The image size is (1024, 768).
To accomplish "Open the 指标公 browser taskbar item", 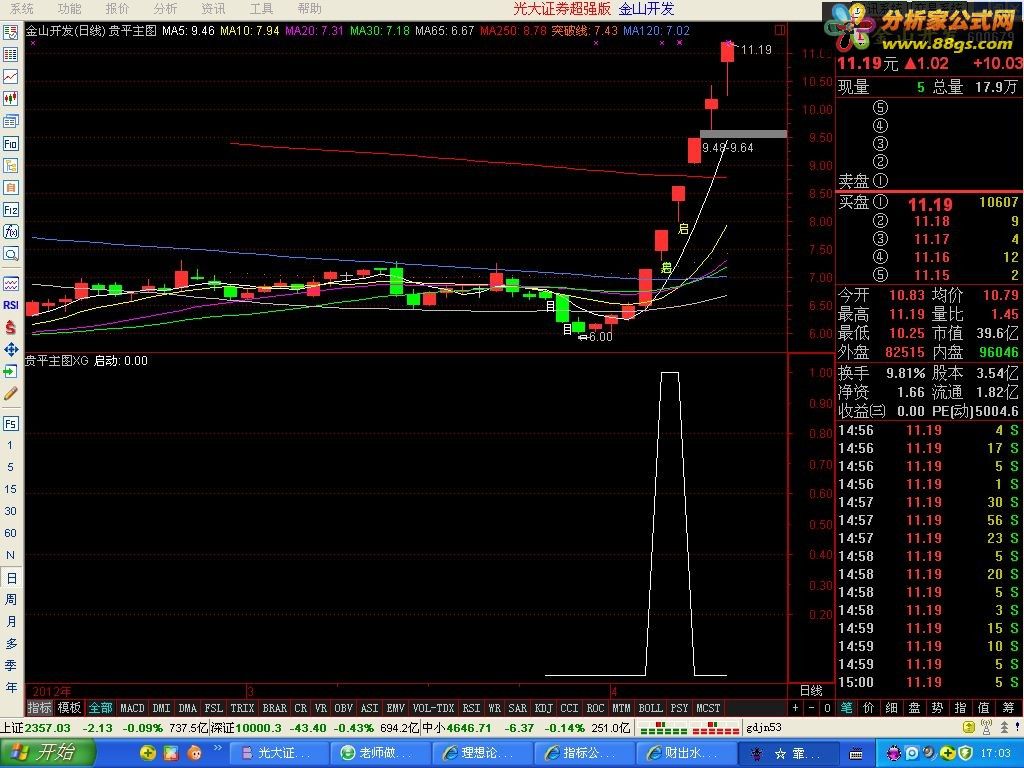I will (583, 753).
